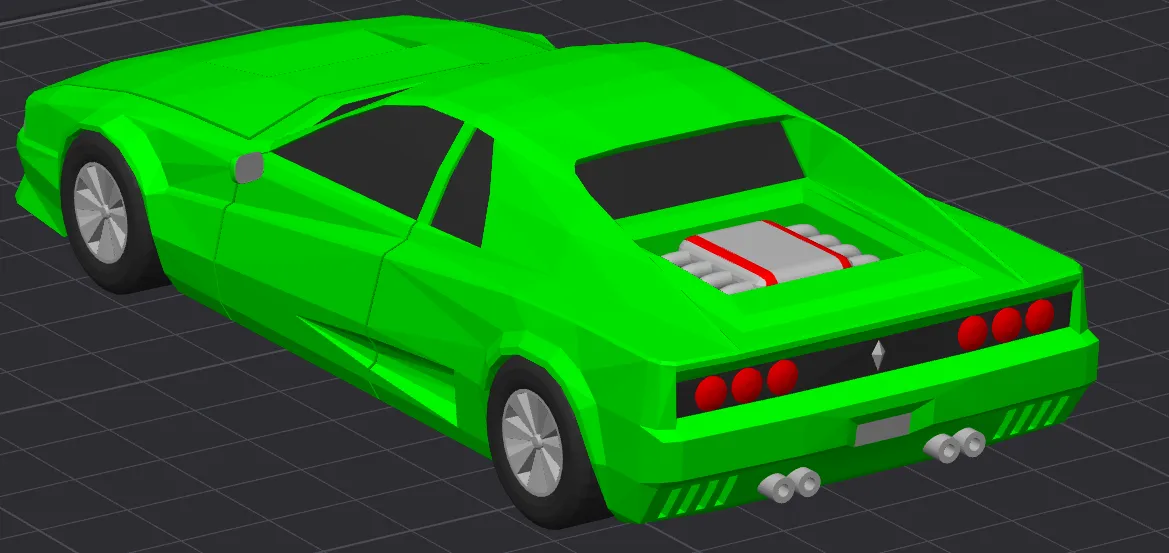Select the gray license plate on rear bumper

coord(883,429)
